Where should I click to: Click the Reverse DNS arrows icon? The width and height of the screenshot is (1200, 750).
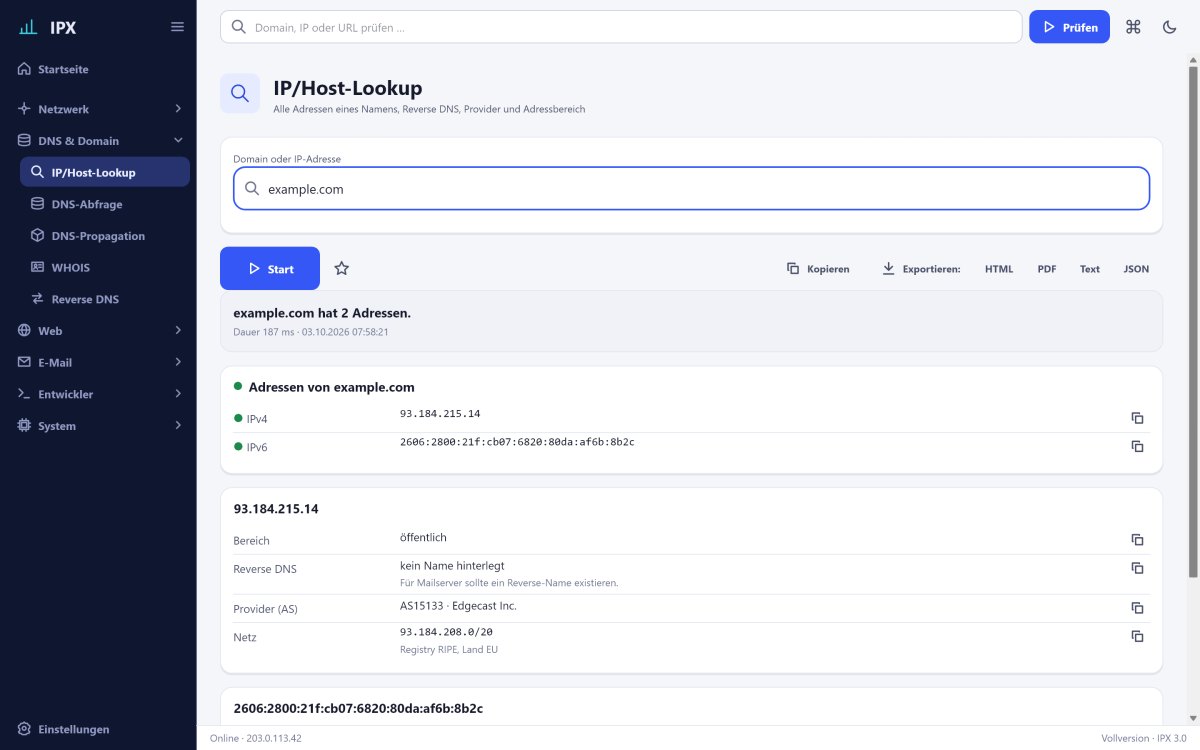point(38,299)
